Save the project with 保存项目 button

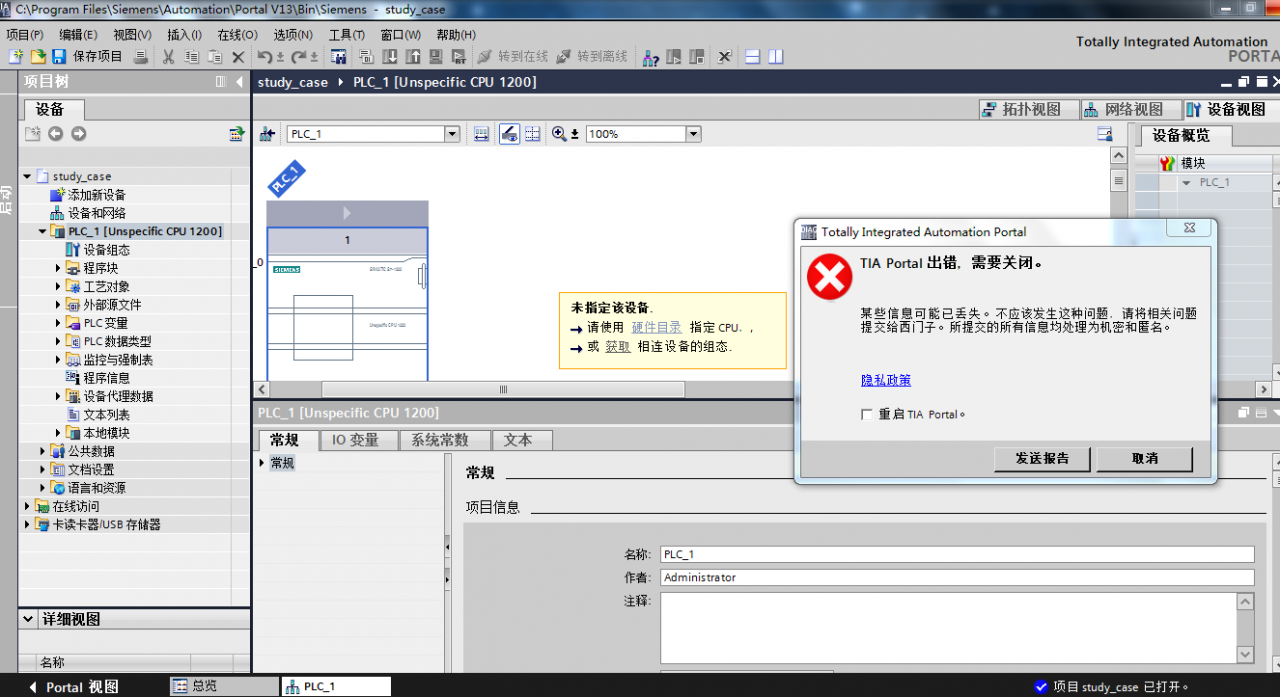coord(88,57)
